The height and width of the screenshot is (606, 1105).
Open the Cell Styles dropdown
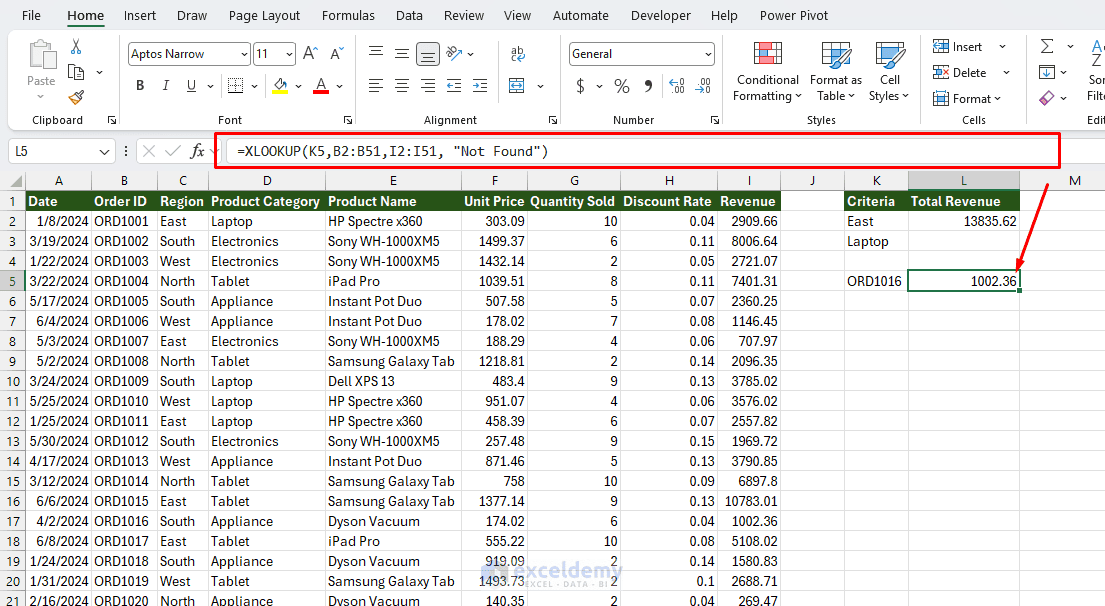tap(889, 72)
